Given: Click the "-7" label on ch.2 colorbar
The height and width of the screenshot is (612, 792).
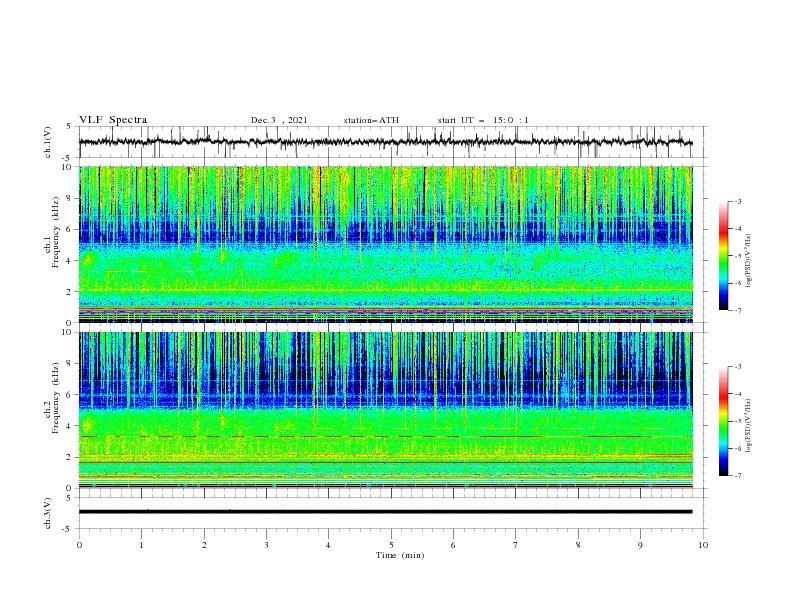Looking at the screenshot, I should tap(738, 476).
